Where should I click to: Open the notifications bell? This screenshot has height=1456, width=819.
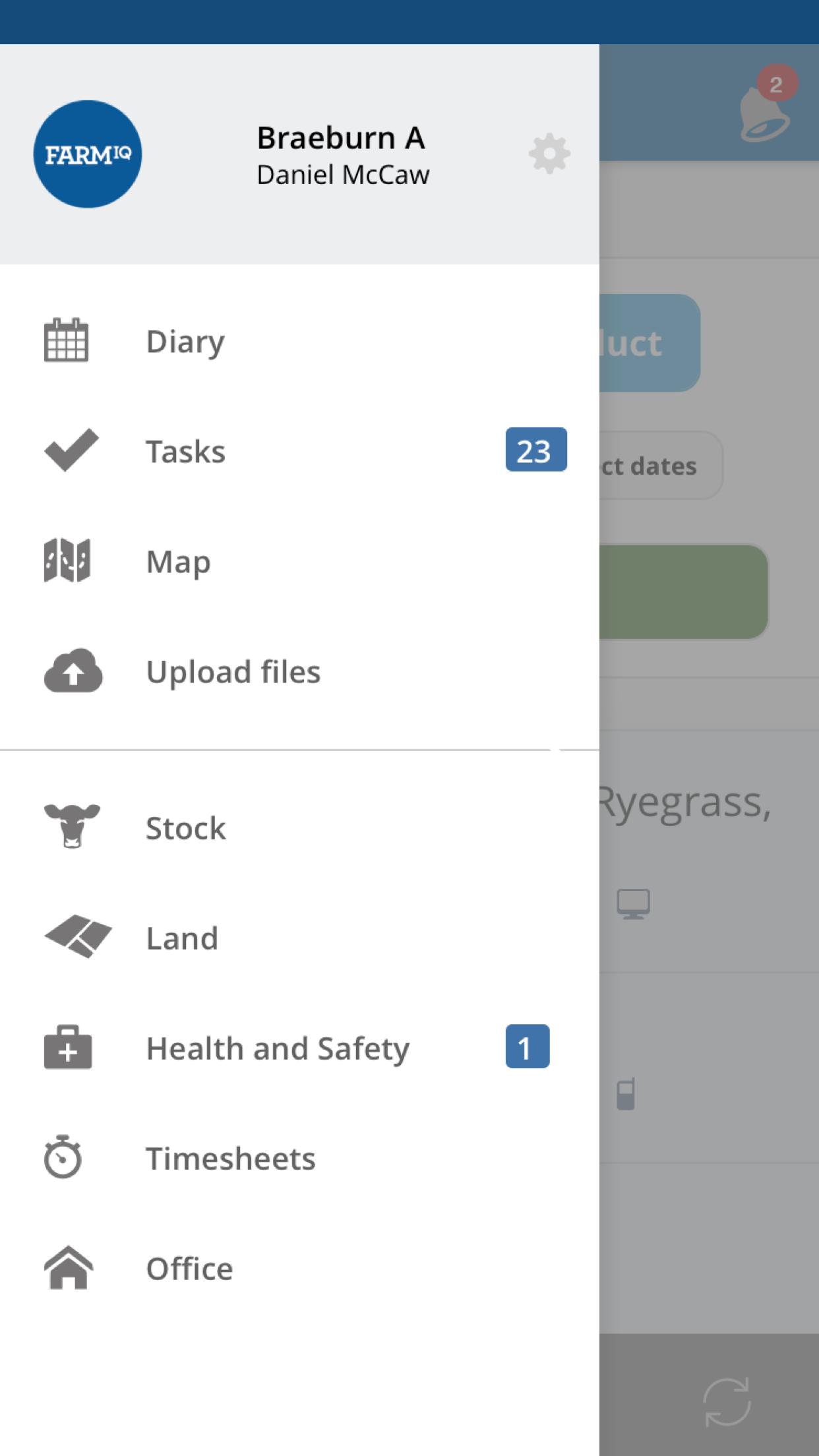click(x=764, y=112)
